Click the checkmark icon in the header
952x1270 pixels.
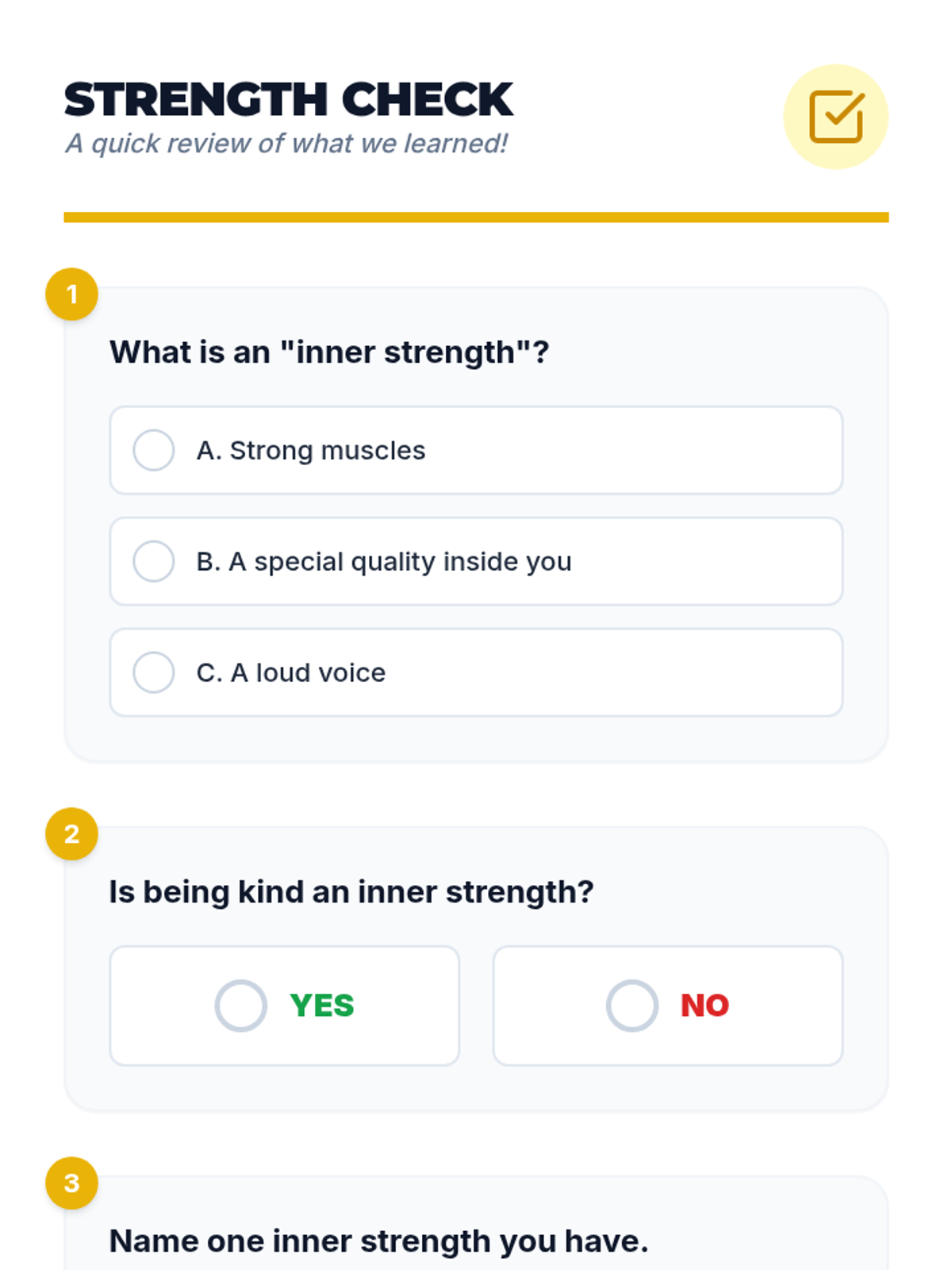pos(835,117)
